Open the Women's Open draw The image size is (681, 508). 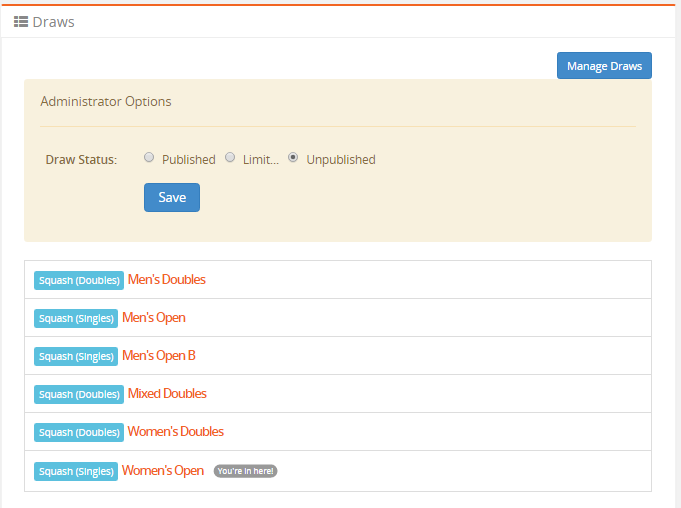[x=162, y=470]
